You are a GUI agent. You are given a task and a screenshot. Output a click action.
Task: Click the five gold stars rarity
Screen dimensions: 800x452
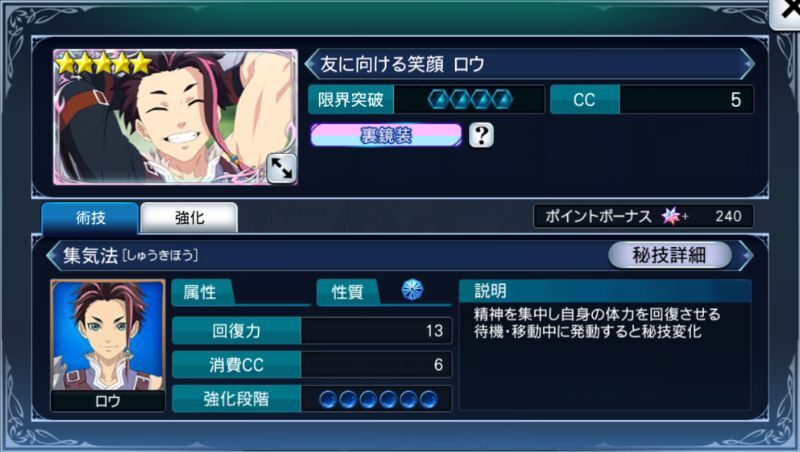104,64
